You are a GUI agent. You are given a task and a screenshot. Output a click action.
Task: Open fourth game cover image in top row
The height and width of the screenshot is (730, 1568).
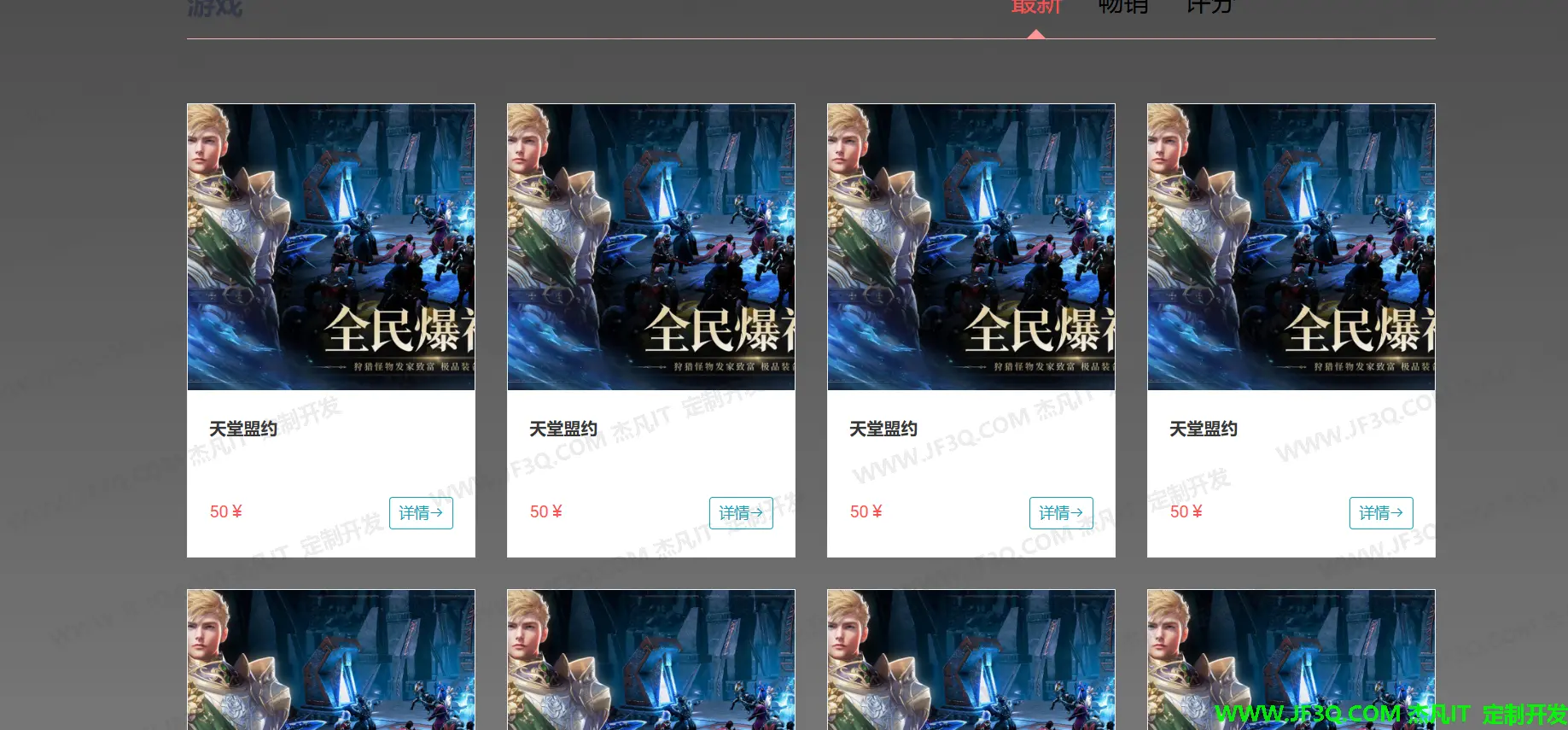click(1291, 247)
